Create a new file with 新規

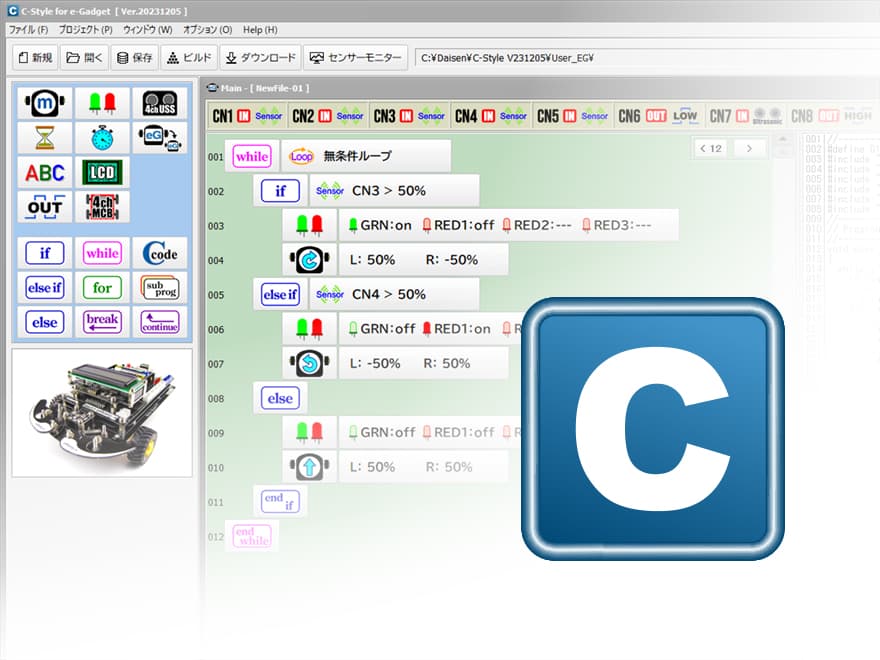point(35,58)
